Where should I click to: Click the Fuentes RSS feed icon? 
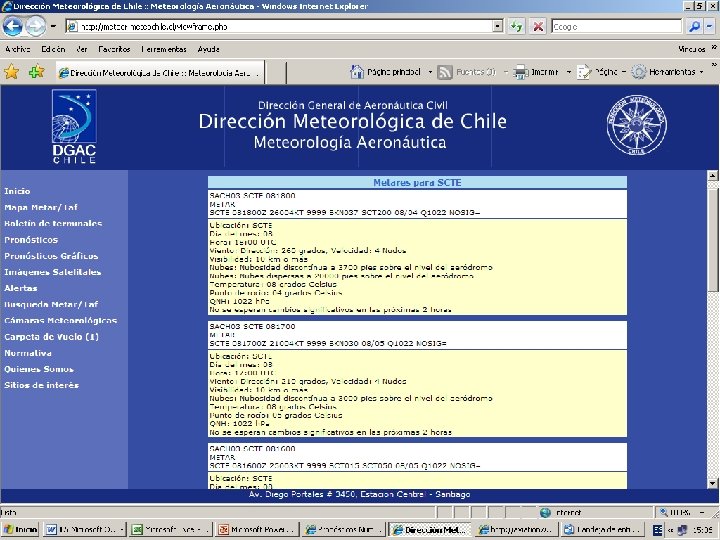444,72
